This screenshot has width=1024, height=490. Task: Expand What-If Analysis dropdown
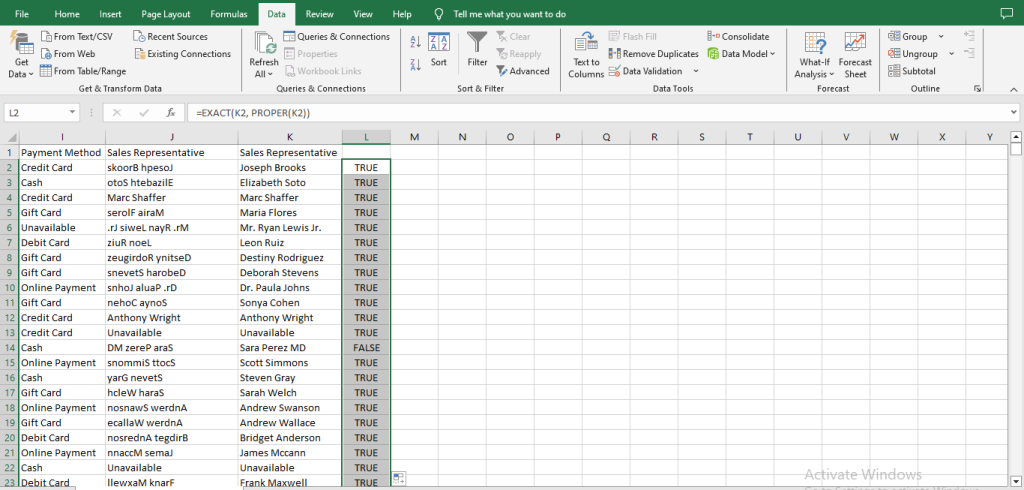(831, 74)
